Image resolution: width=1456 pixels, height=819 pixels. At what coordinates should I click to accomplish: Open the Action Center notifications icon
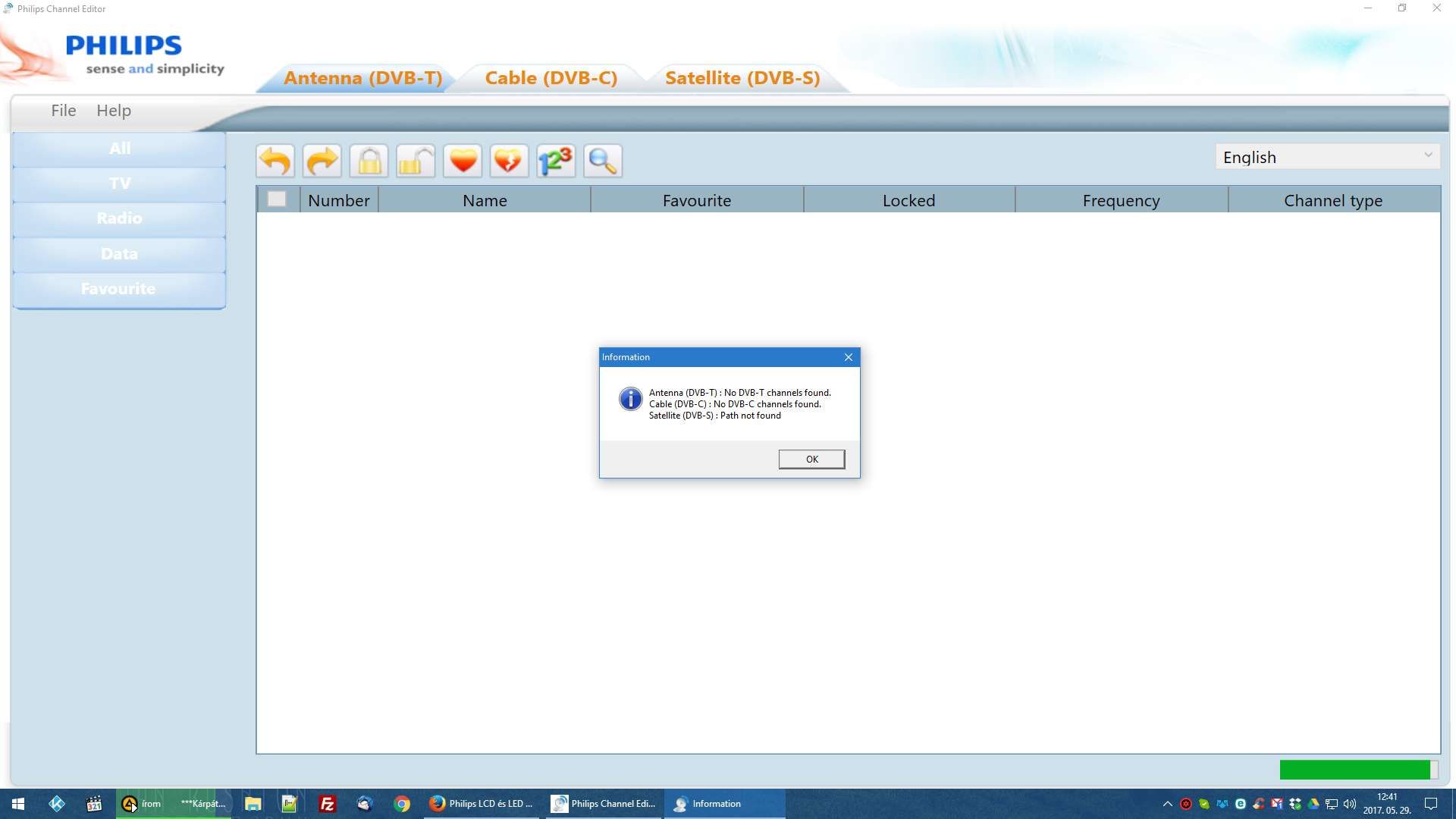point(1431,804)
